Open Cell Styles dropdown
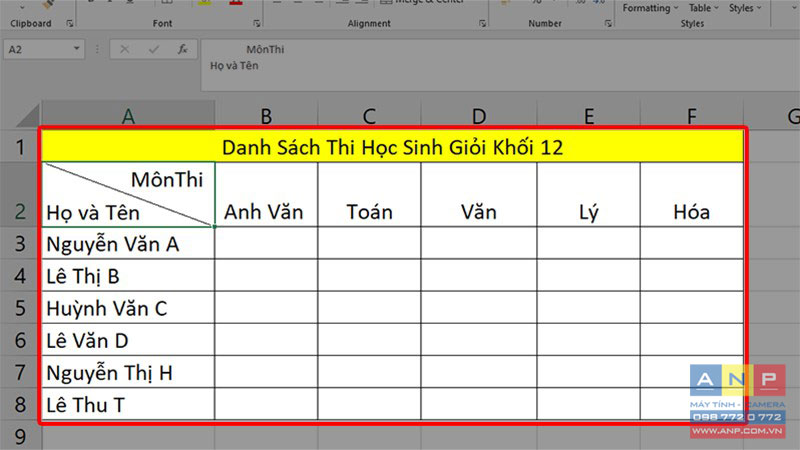Image resolution: width=800 pixels, height=450 pixels. click(x=744, y=8)
